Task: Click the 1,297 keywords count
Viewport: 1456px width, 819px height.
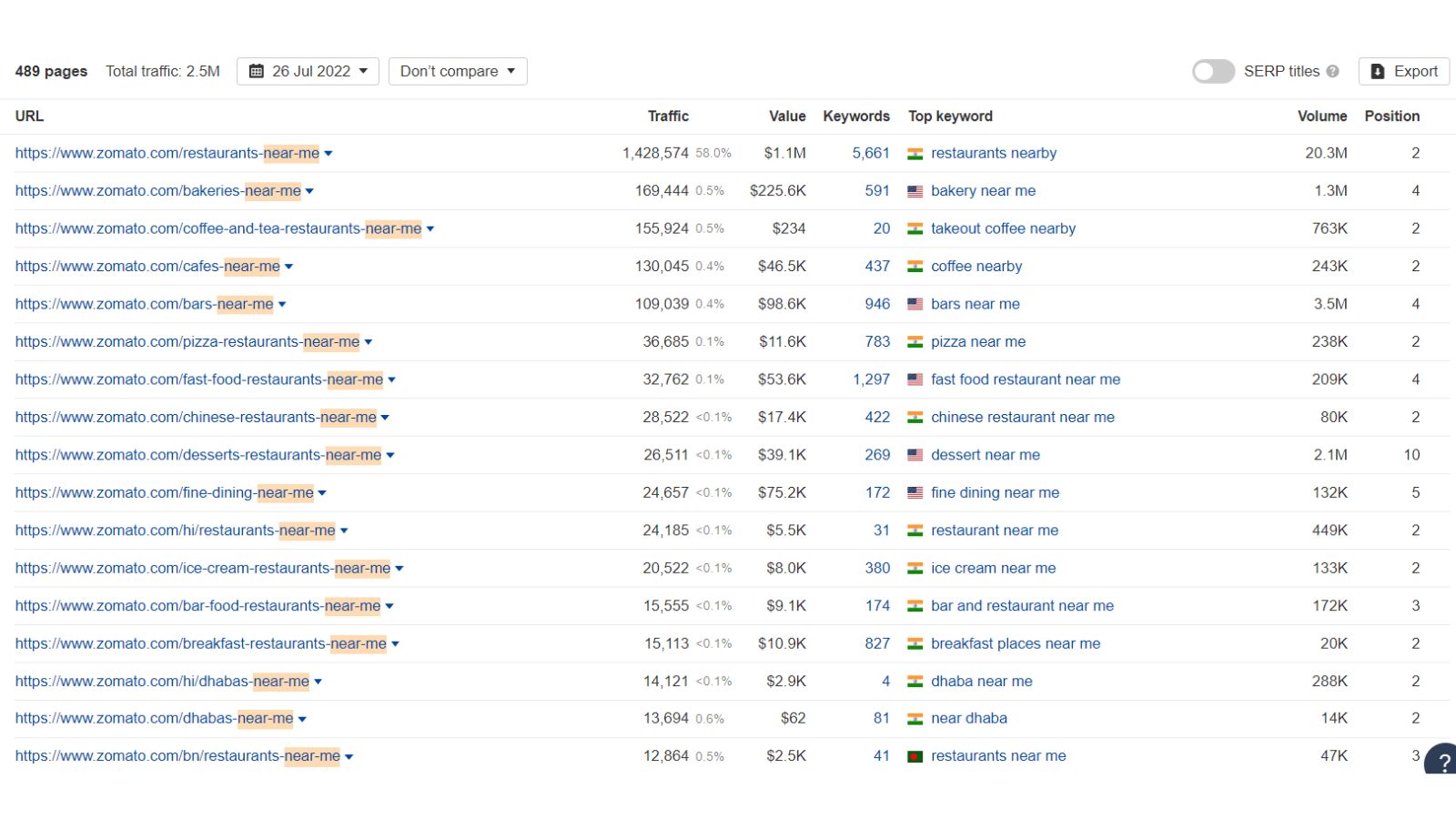Action: 871,379
